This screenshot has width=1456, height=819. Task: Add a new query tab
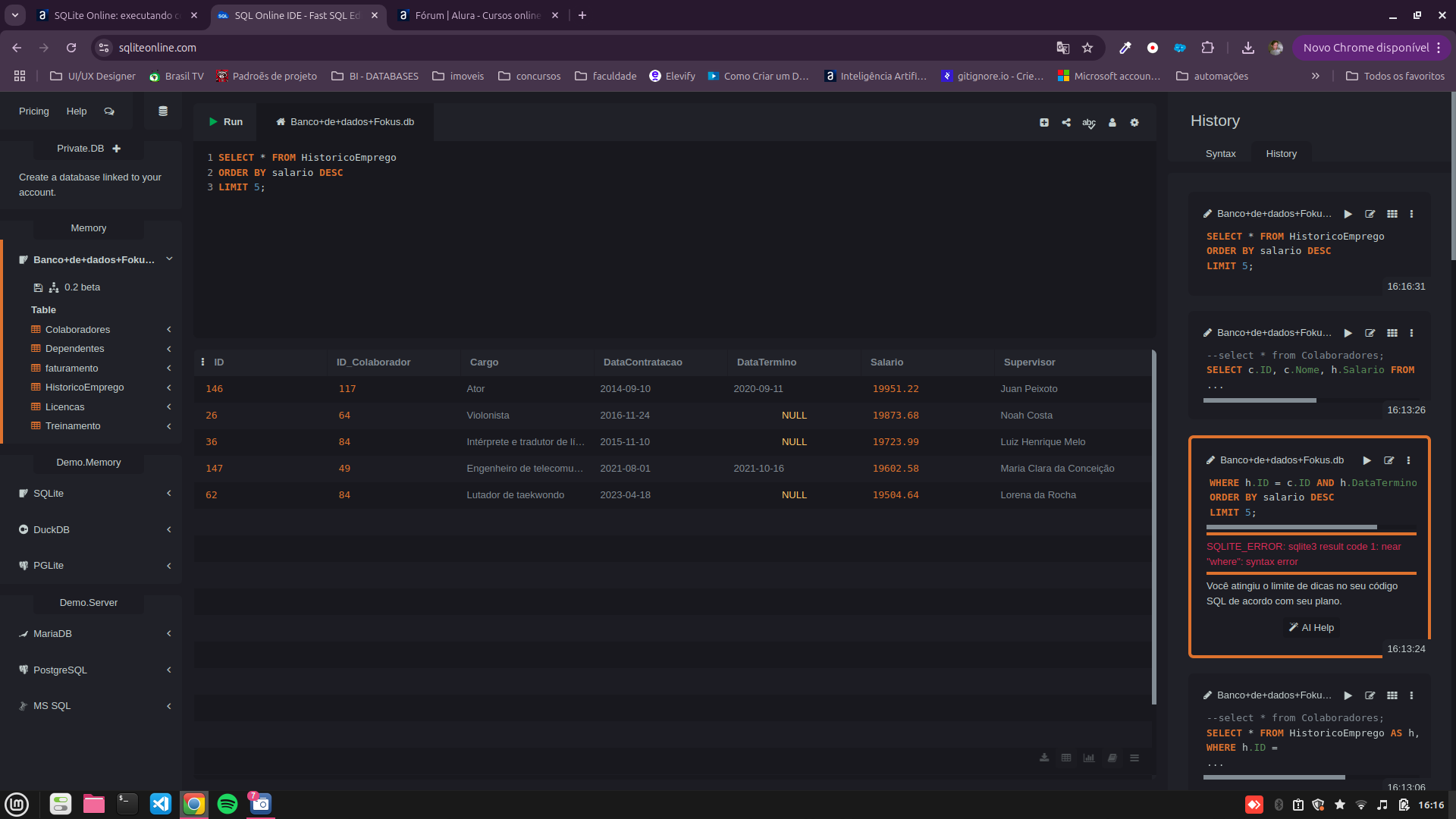(x=1044, y=123)
